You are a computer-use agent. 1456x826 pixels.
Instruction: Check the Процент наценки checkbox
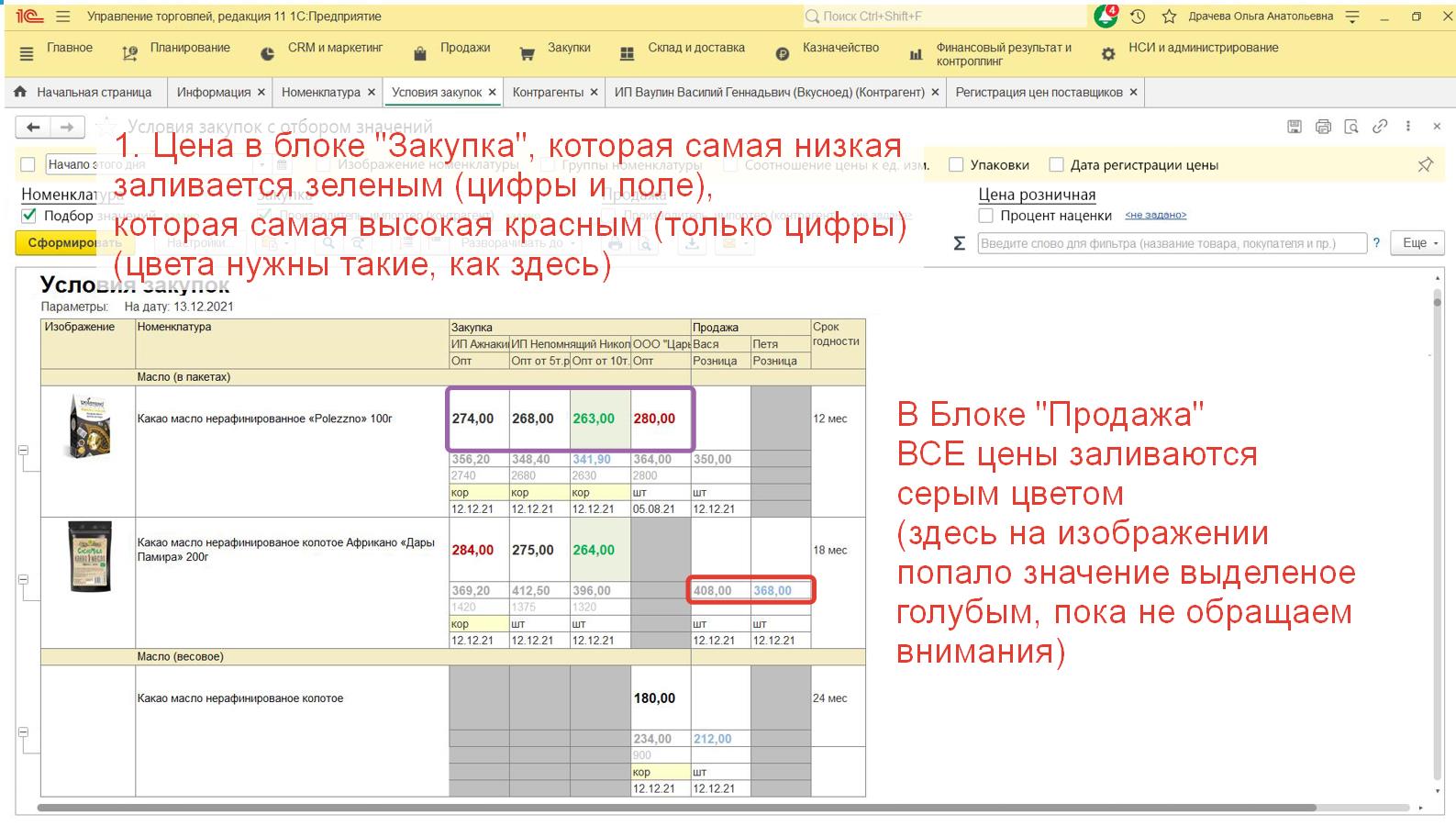click(x=986, y=216)
